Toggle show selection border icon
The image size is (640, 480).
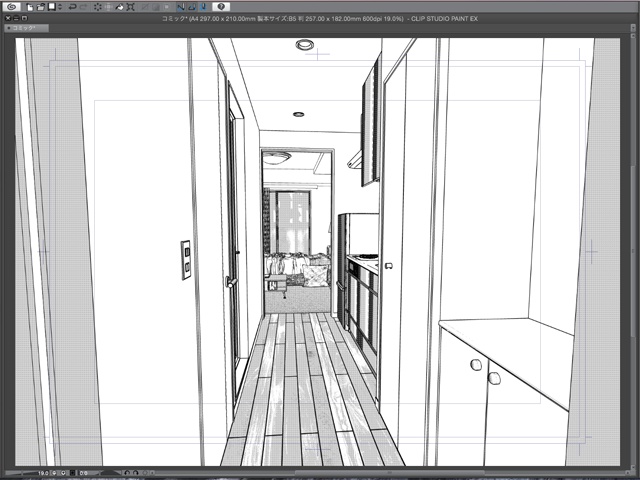167,7
